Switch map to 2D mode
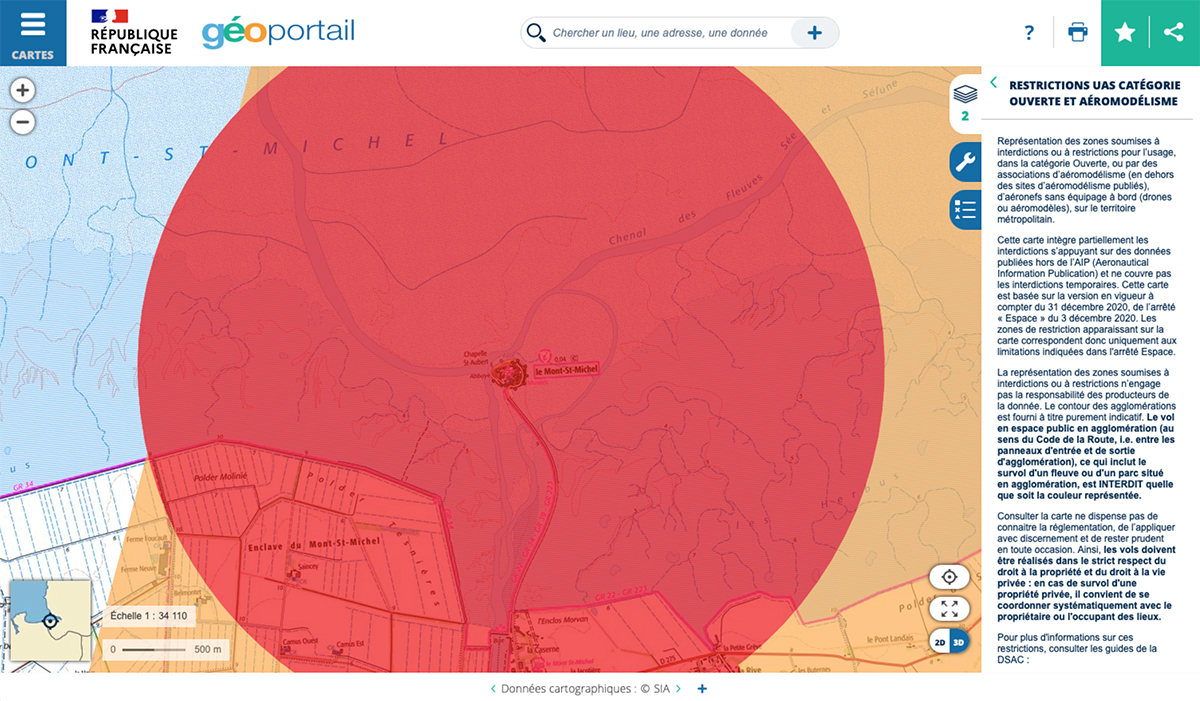1200x701 pixels. [x=939, y=642]
